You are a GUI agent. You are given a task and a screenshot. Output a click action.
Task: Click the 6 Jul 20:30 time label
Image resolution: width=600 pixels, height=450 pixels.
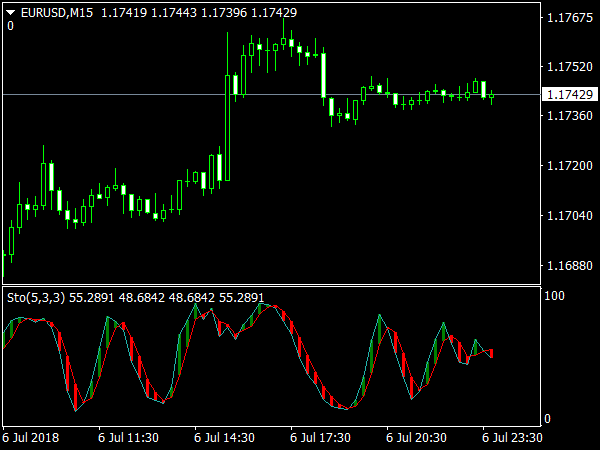pos(416,437)
